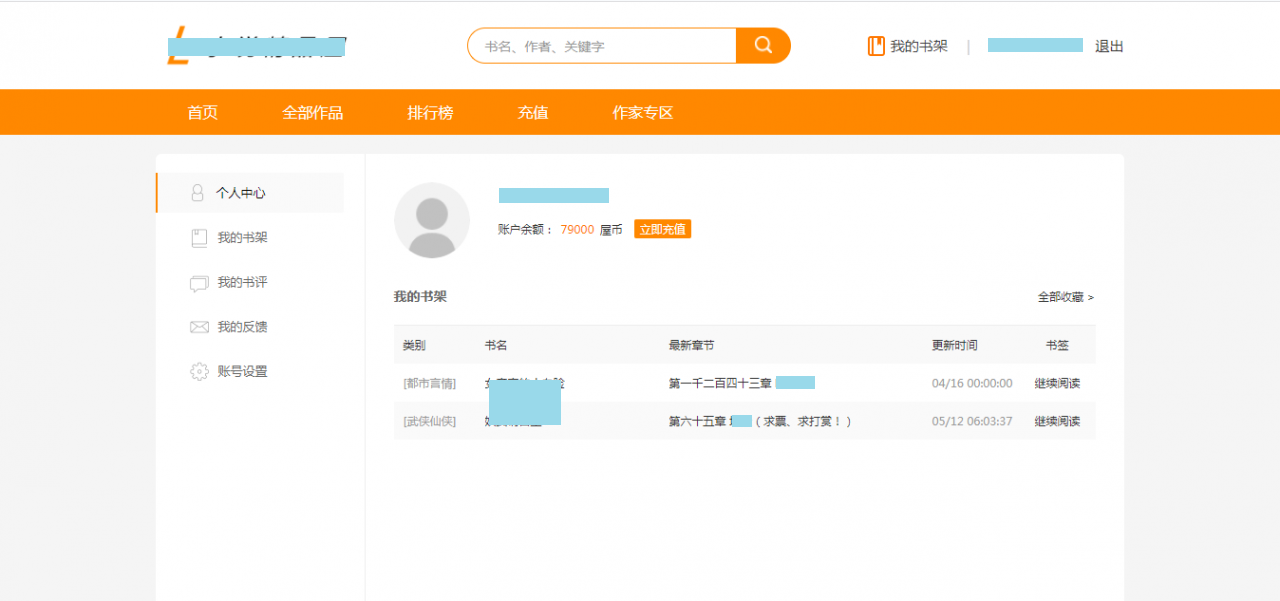Viewport: 1280px width, 601px height.
Task: Click the 我的书架 sidebar book icon
Action: pyautogui.click(x=199, y=238)
